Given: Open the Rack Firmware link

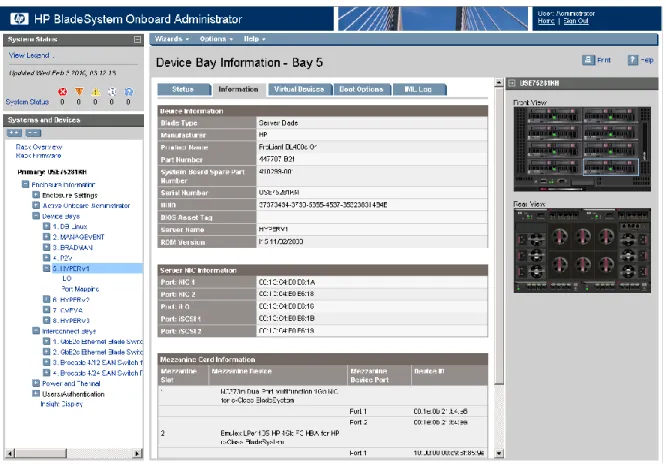Looking at the screenshot, I should tap(38, 156).
